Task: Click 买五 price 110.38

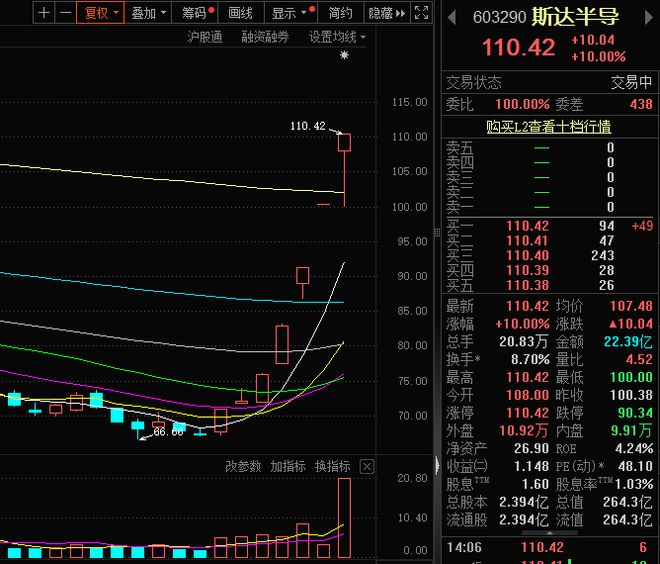Action: [x=527, y=285]
